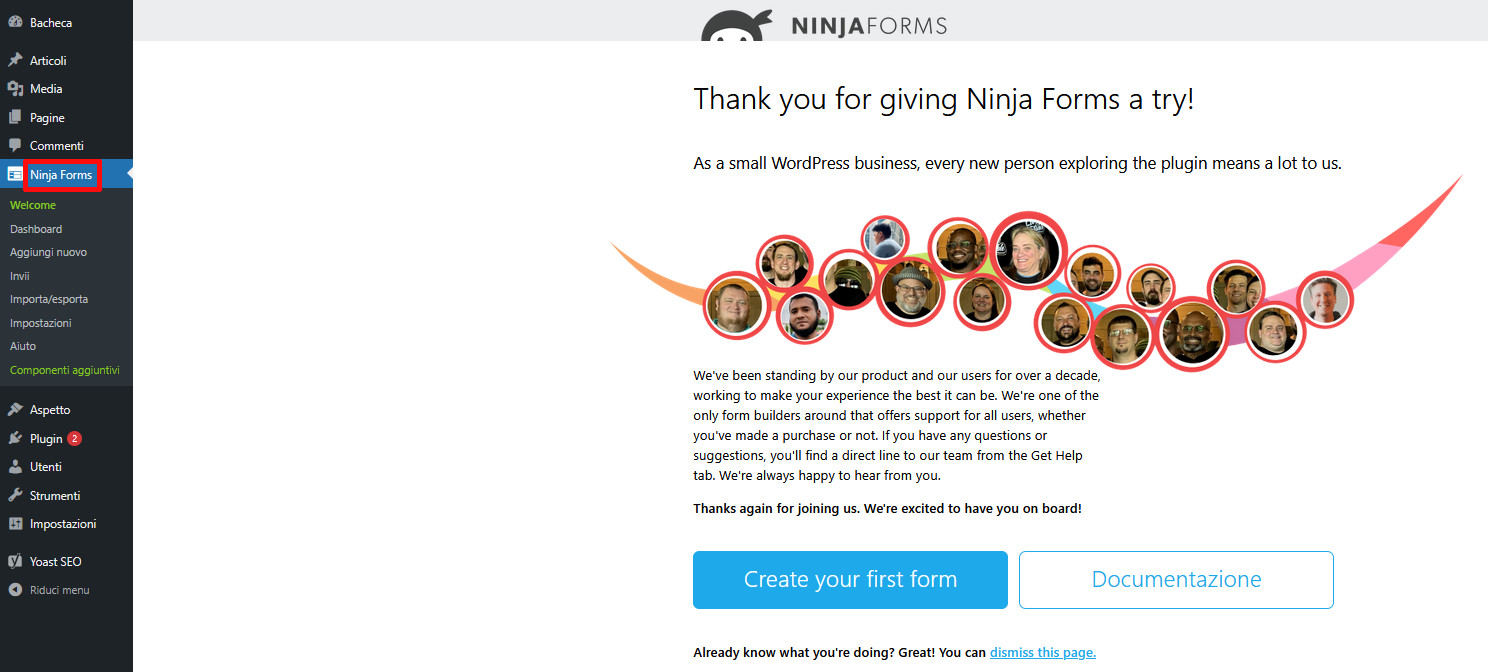Screen dimensions: 1488x672
Task: Click the Commenti speech bubble icon
Action: click(x=15, y=146)
